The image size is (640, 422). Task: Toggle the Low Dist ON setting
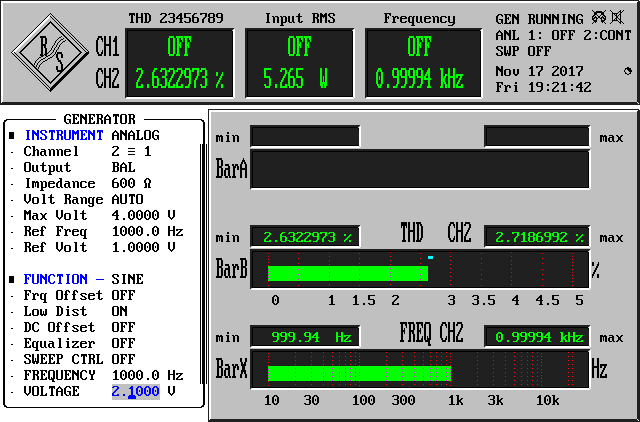[x=122, y=311]
